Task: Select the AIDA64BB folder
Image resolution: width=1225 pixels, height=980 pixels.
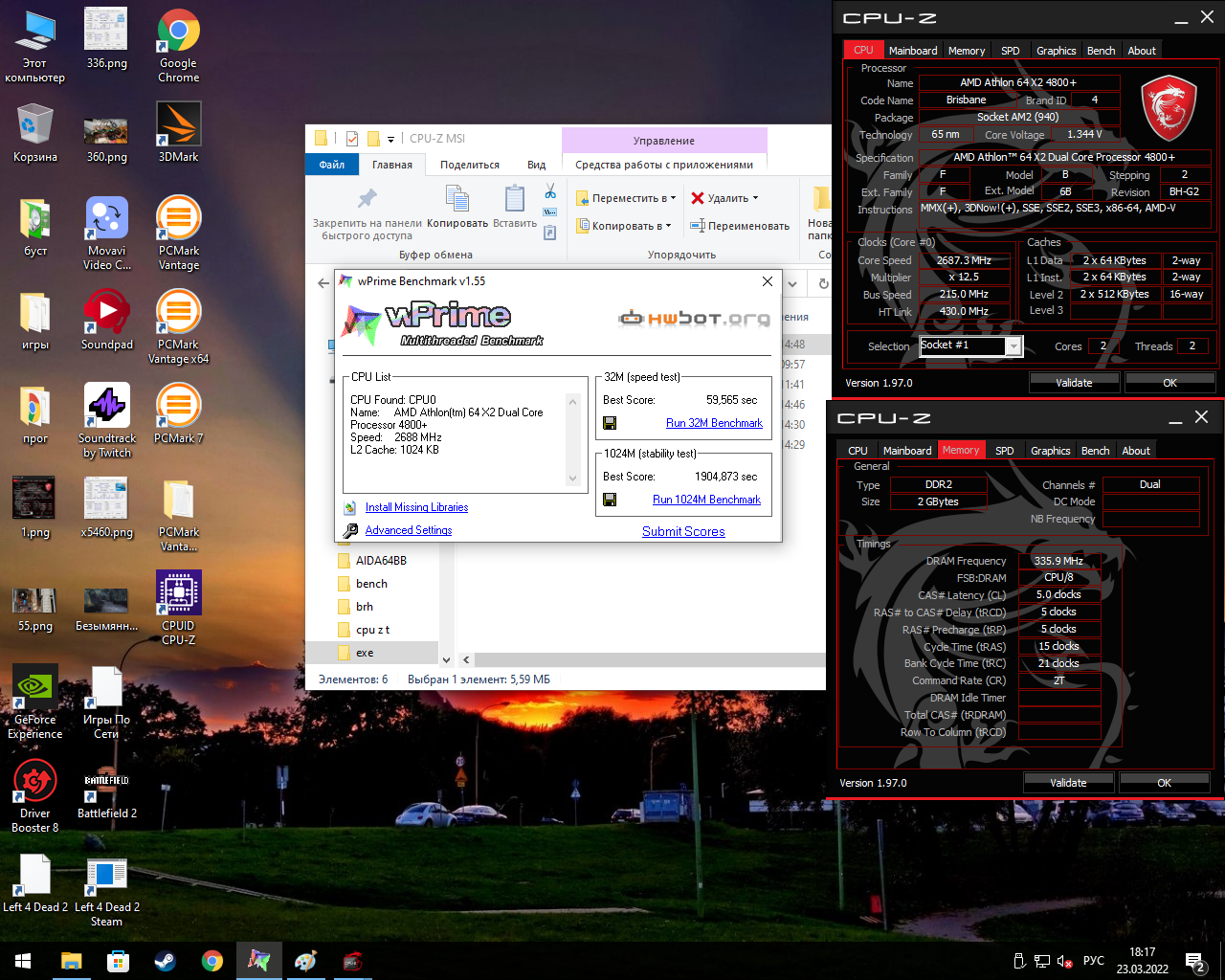Action: (381, 561)
